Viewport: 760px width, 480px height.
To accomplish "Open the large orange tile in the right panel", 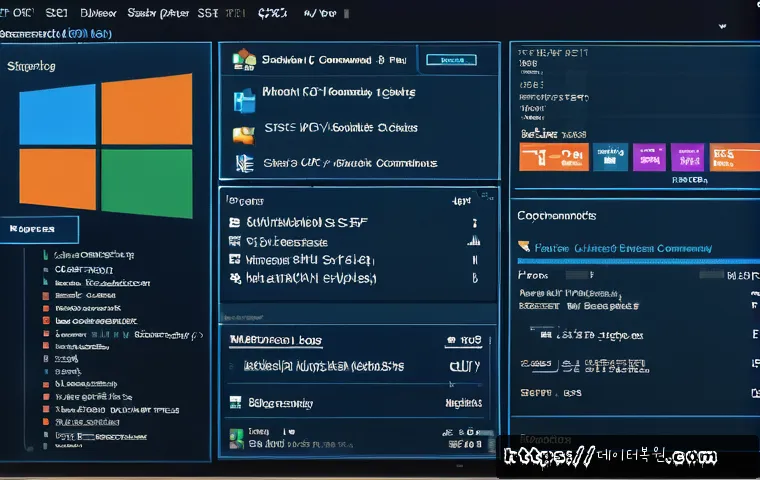I will click(554, 157).
